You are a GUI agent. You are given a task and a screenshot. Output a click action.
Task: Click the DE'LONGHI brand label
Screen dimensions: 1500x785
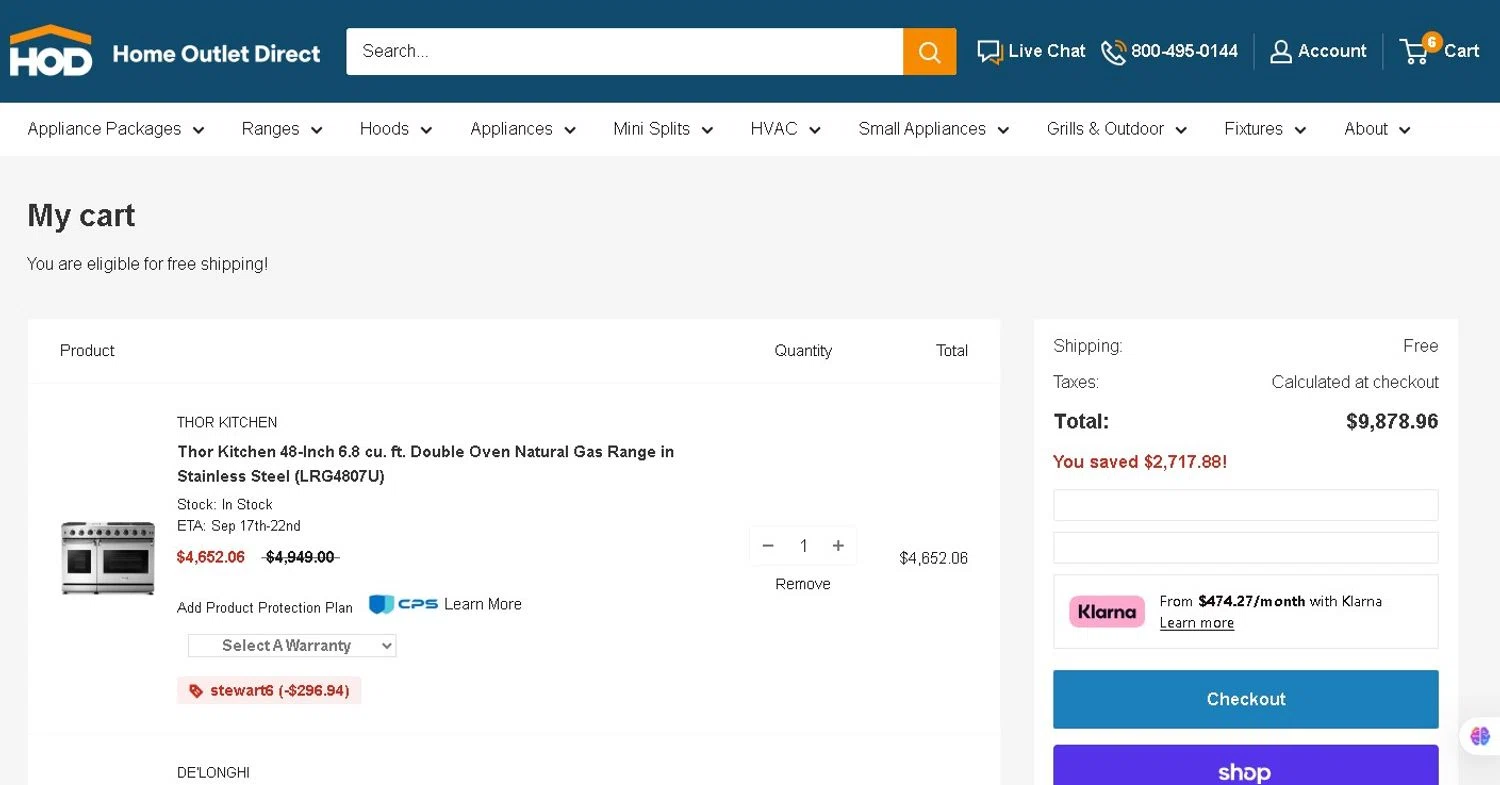[213, 773]
